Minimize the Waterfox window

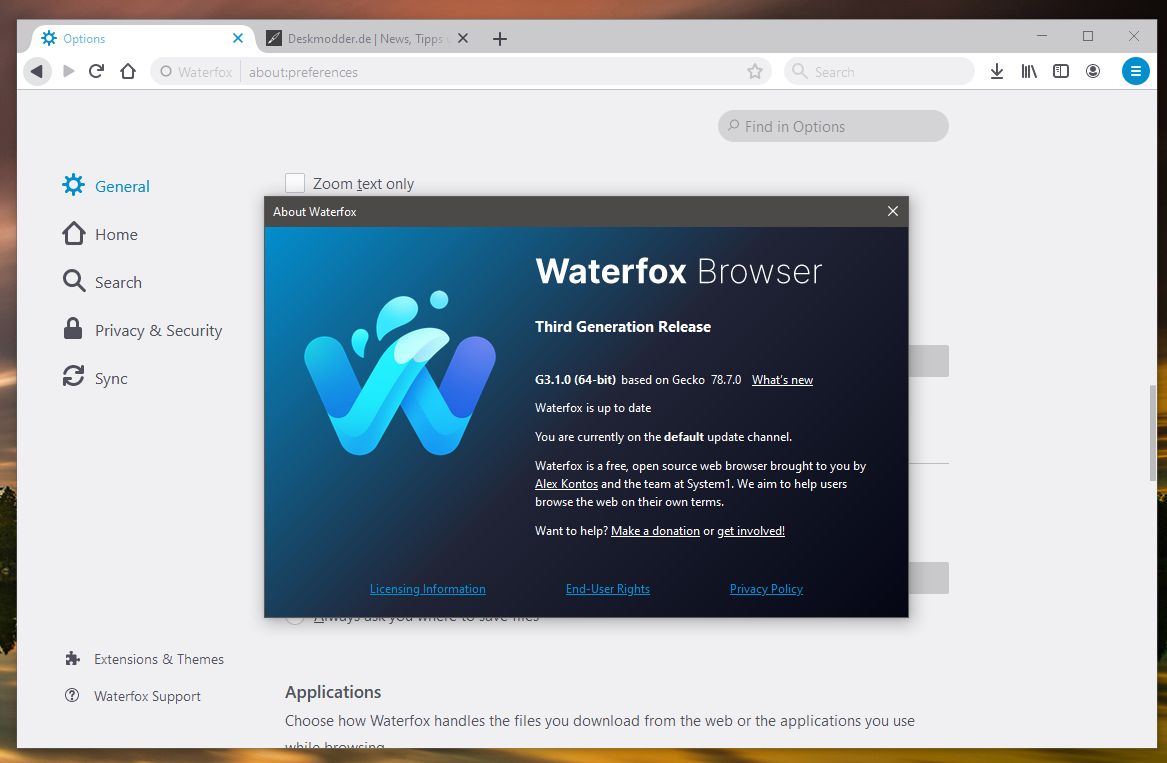[1042, 36]
